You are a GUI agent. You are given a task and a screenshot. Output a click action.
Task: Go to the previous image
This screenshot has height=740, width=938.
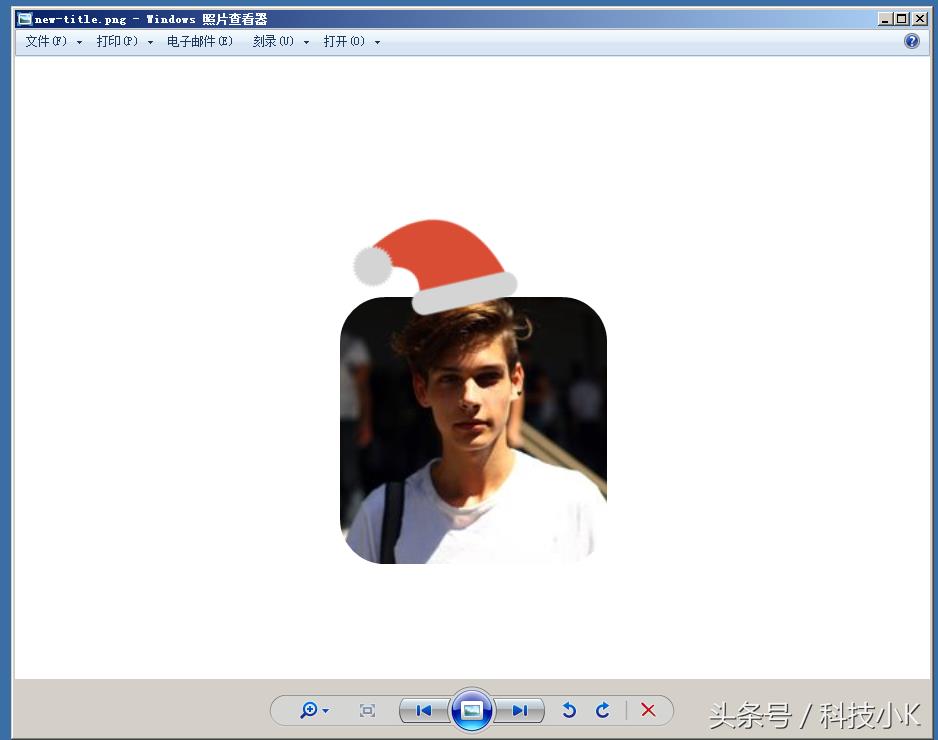pyautogui.click(x=424, y=710)
